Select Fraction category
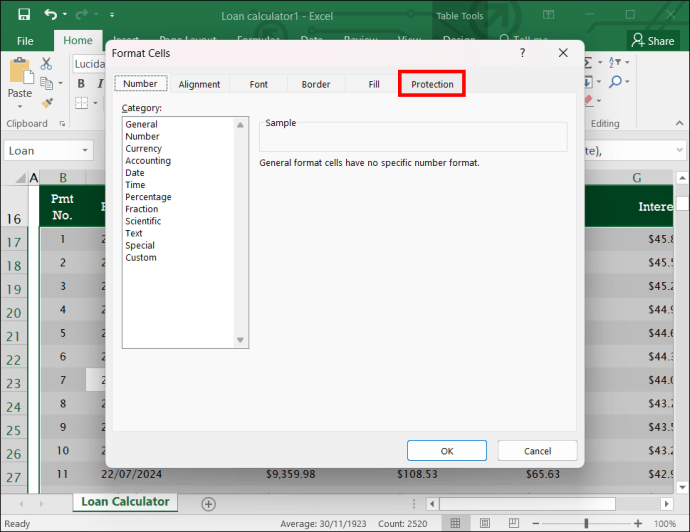The image size is (690, 532). click(142, 209)
